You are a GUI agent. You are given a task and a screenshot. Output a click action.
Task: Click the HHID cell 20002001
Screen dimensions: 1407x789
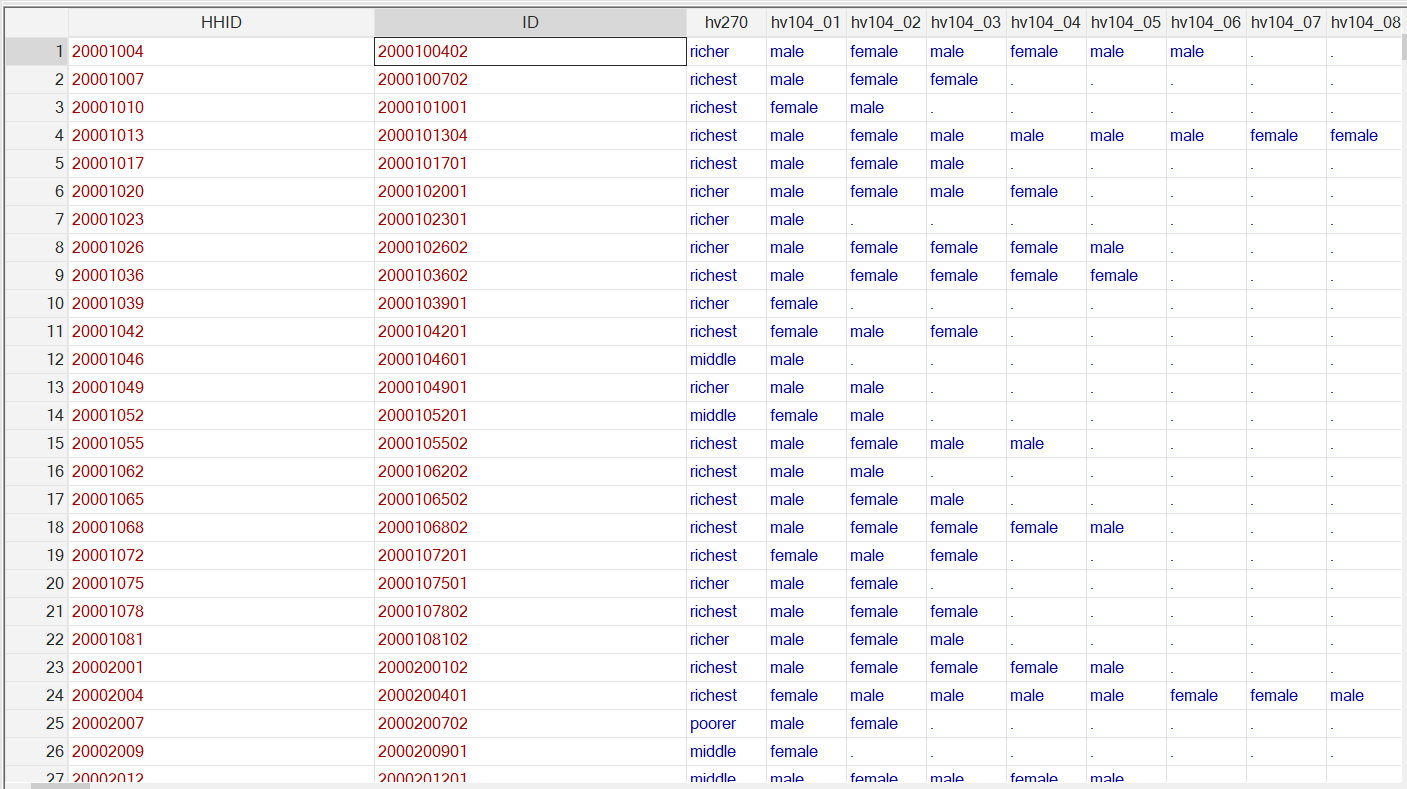(221, 667)
